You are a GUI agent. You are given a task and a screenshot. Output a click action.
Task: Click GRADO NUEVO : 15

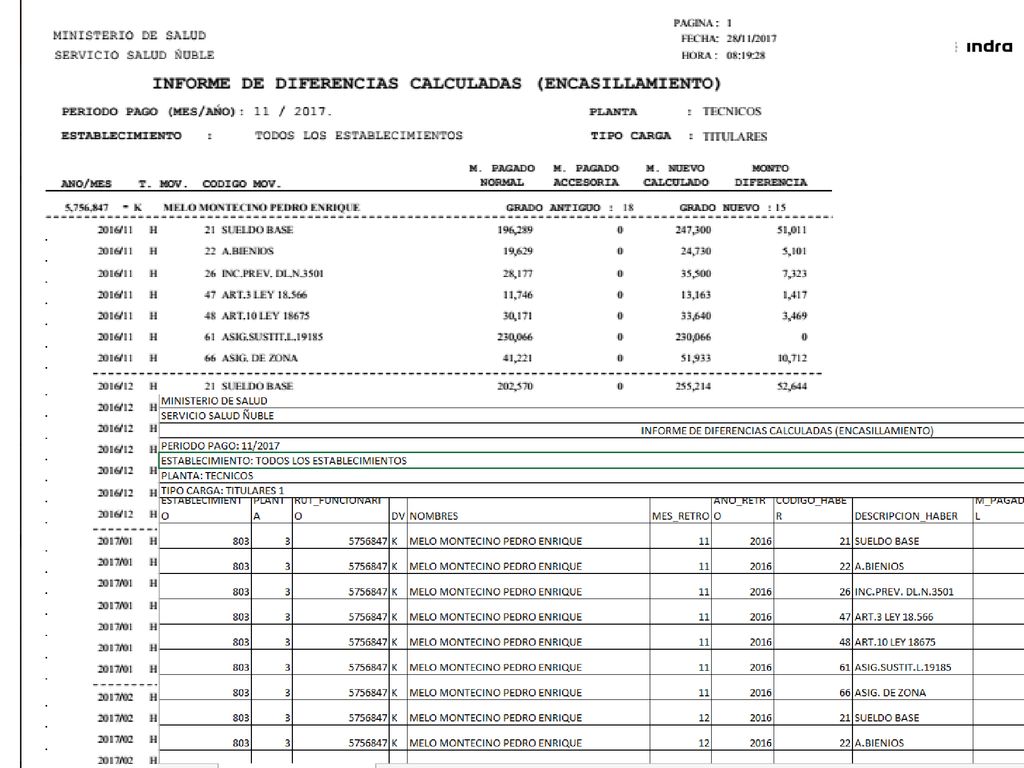[732, 208]
